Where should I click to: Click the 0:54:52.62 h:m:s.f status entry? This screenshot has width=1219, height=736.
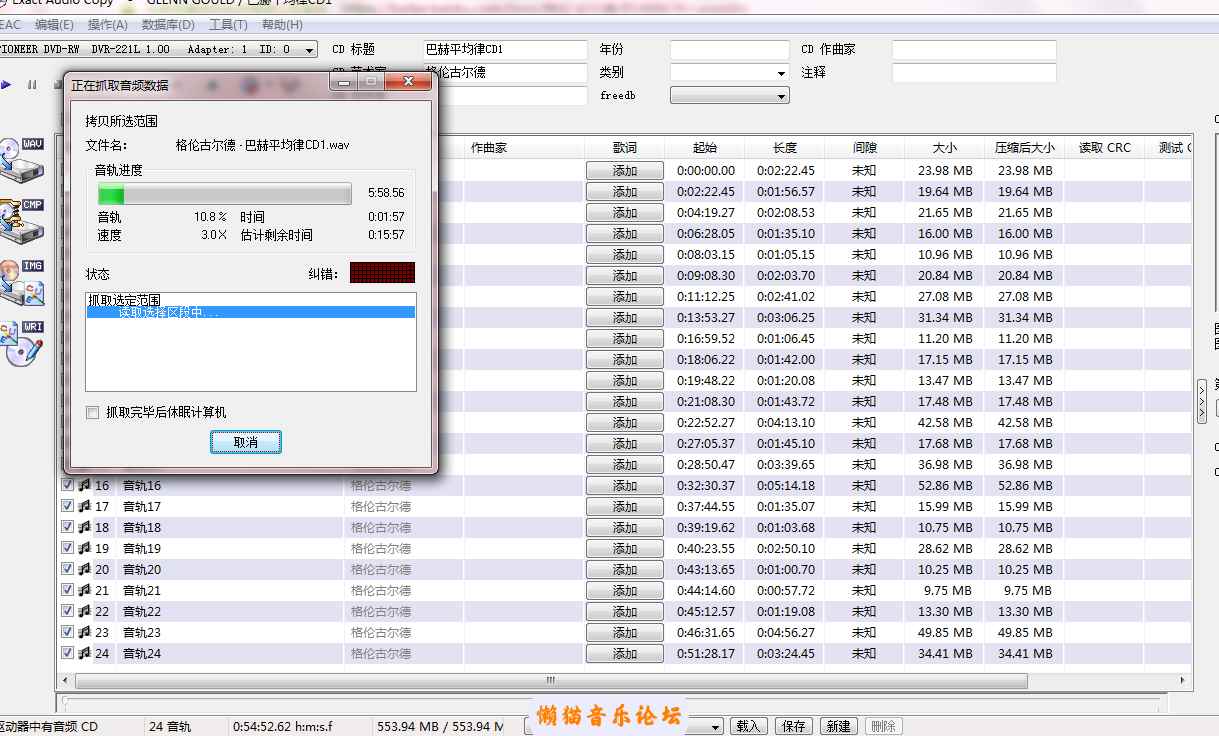283,727
